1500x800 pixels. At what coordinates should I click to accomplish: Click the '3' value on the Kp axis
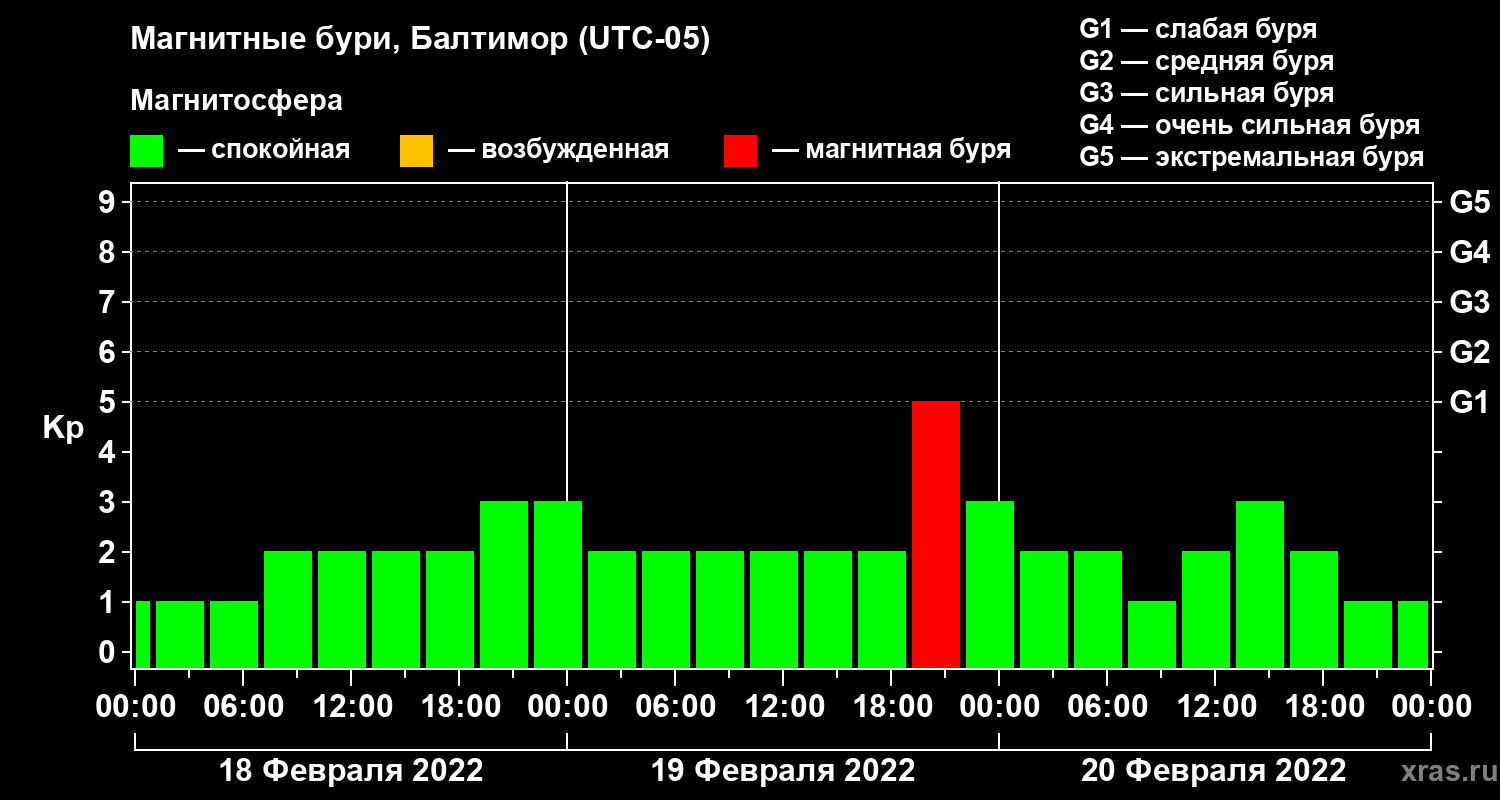point(109,502)
